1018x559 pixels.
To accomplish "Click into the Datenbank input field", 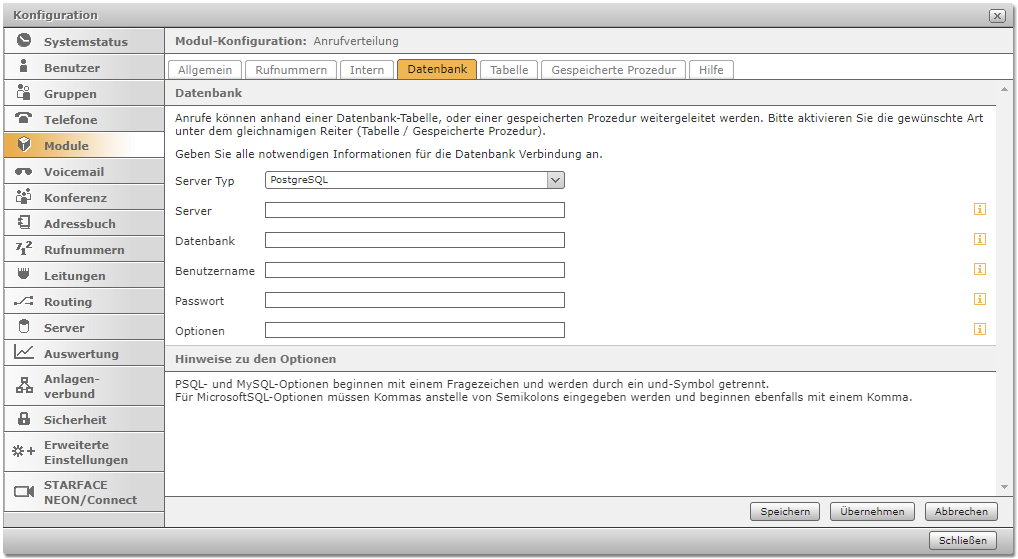I will [414, 240].
